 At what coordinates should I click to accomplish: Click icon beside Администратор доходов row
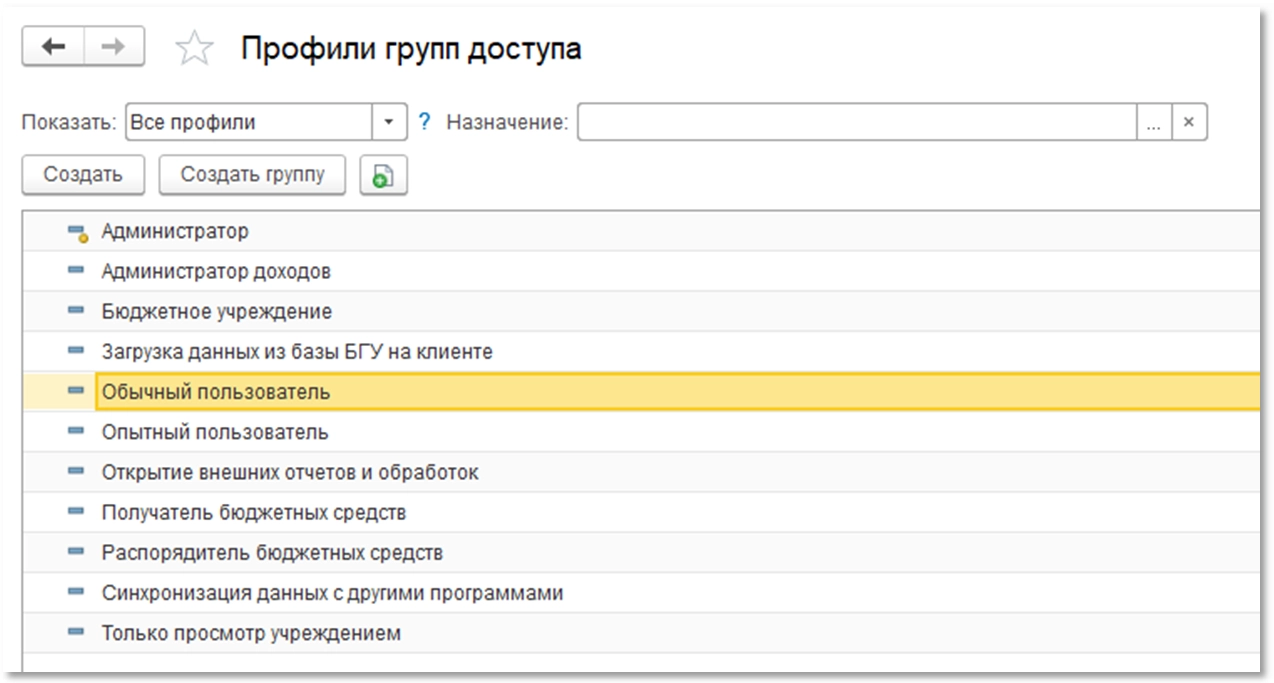click(x=75, y=271)
